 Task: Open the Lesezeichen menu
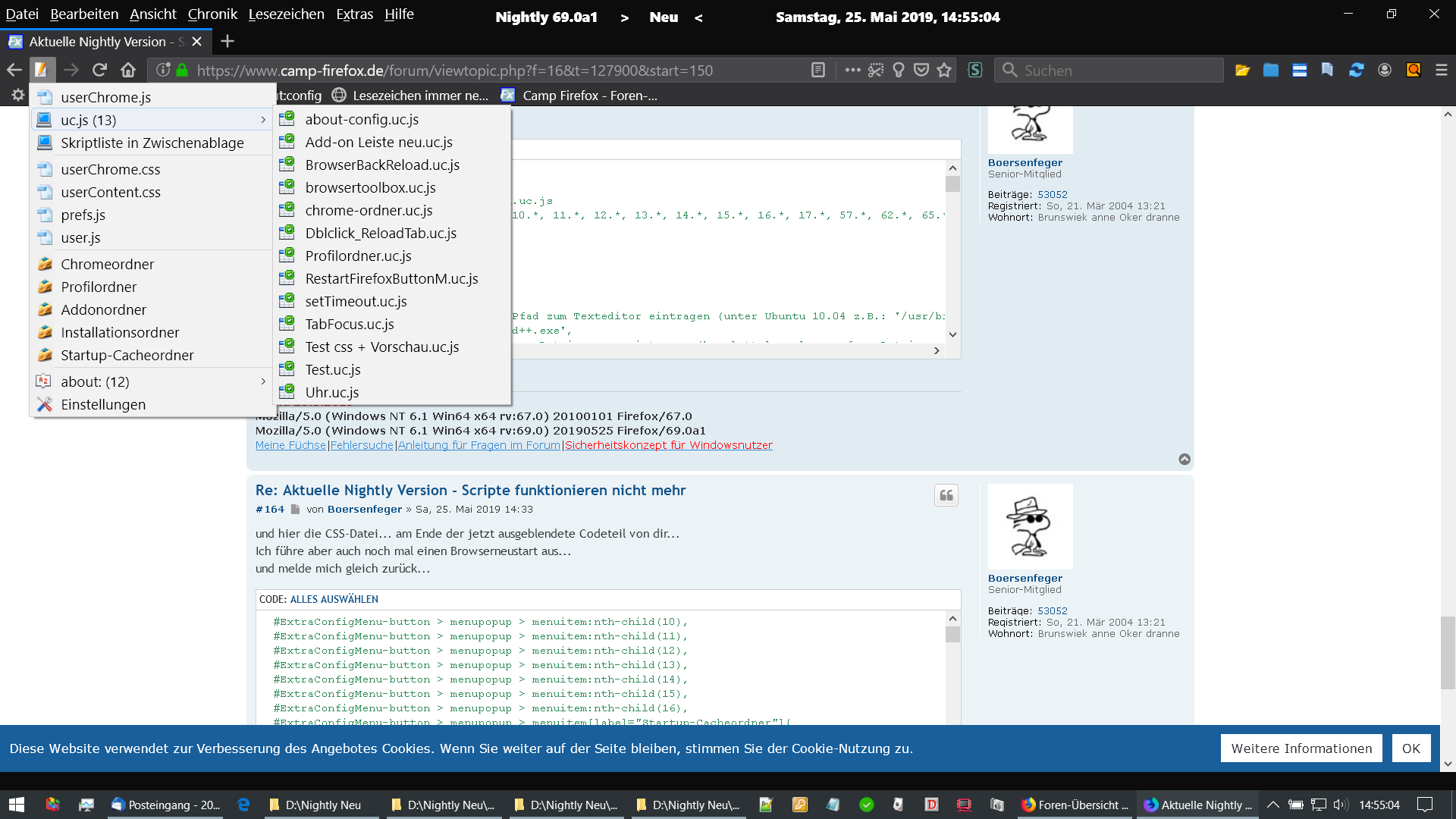click(x=286, y=14)
